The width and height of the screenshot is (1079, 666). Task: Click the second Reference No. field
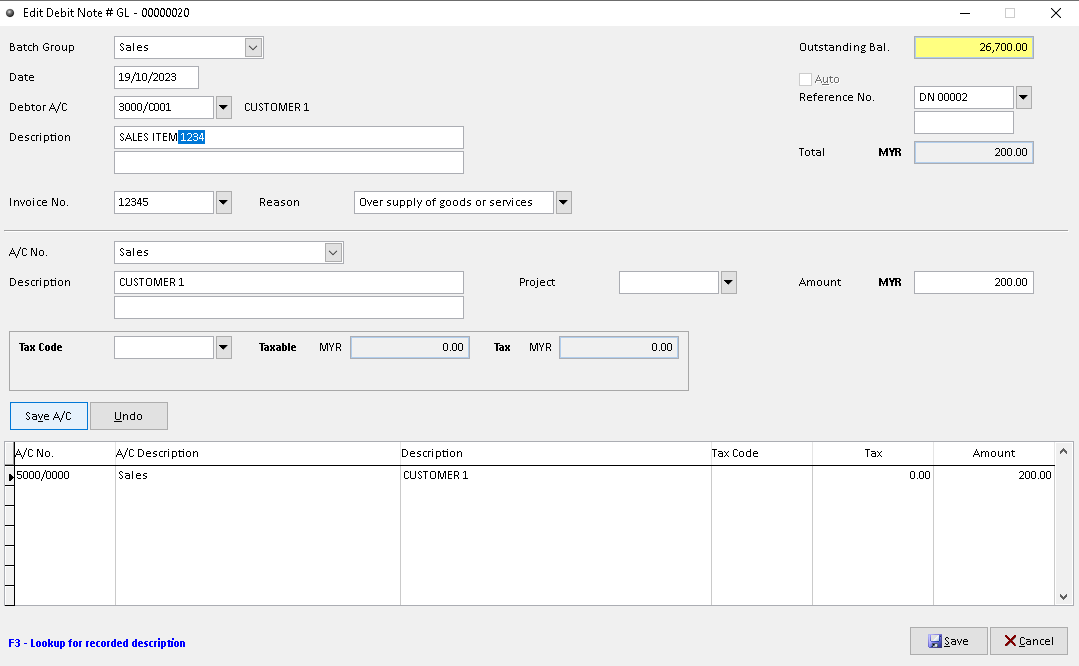click(x=963, y=122)
